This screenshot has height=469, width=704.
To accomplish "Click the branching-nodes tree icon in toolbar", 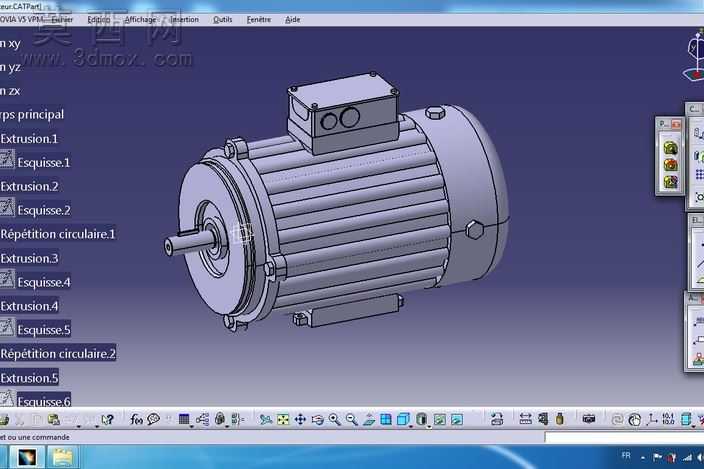I will tap(202, 420).
